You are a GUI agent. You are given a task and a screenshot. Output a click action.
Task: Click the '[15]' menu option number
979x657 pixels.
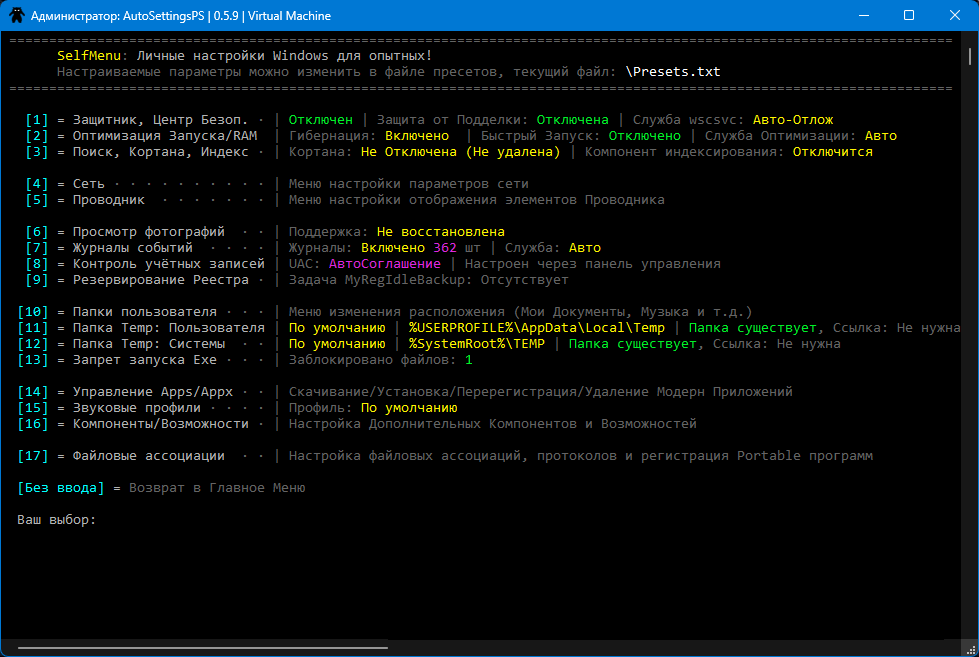(32, 408)
